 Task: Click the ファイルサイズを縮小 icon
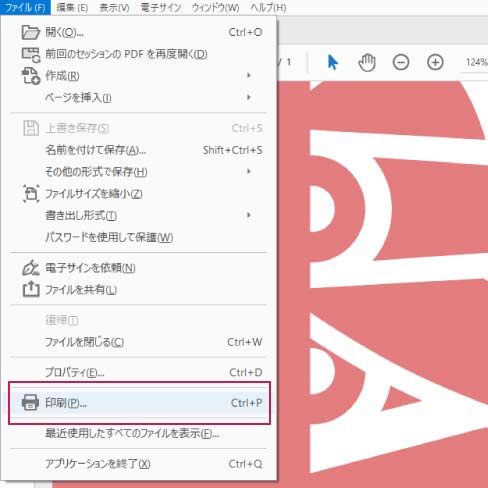[31, 194]
